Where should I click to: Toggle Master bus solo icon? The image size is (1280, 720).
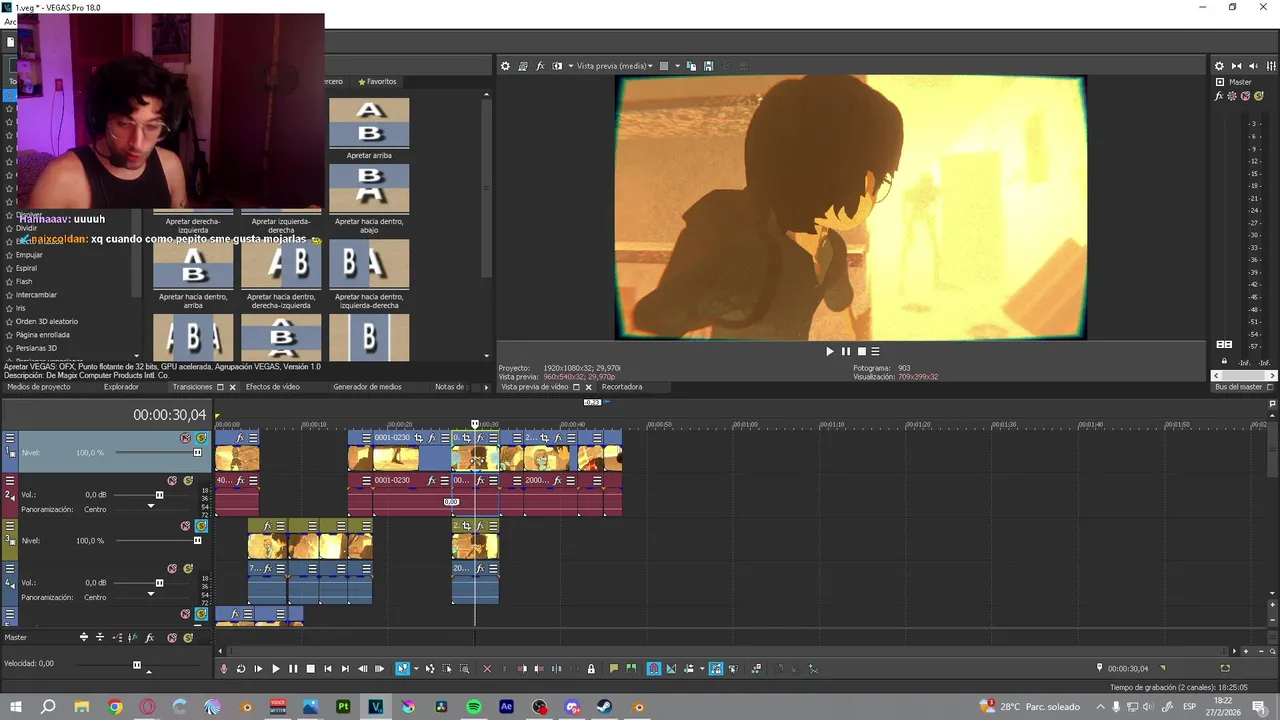point(1257,96)
